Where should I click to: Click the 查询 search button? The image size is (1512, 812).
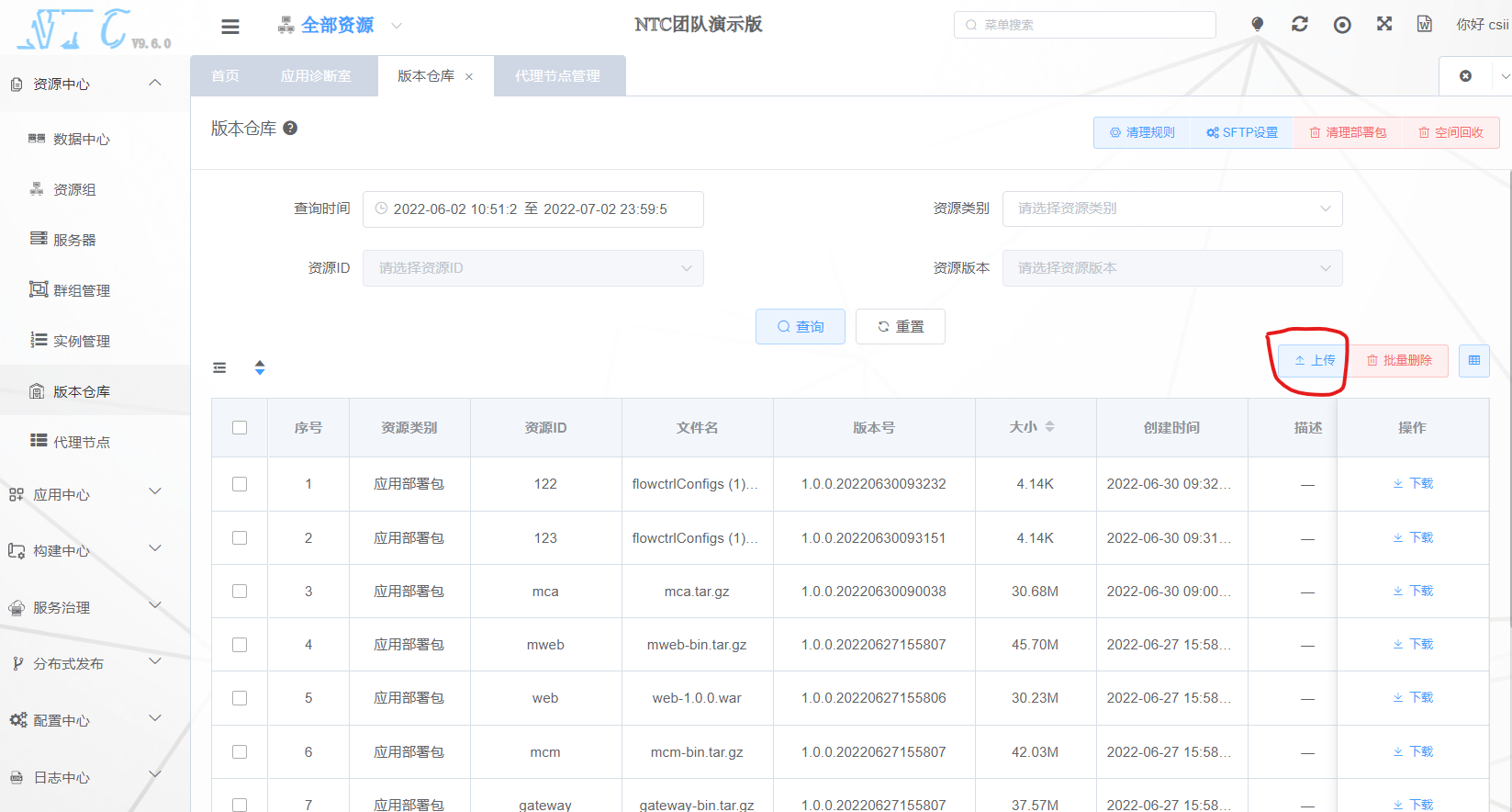[x=801, y=327]
